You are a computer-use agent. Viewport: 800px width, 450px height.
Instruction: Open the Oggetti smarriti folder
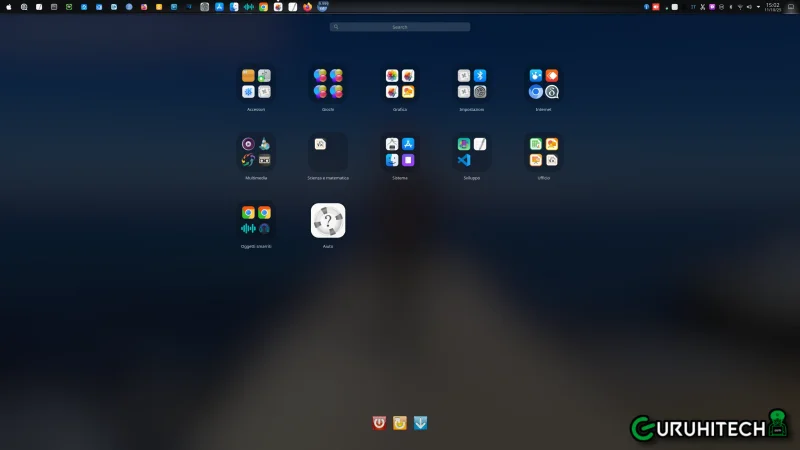point(256,220)
